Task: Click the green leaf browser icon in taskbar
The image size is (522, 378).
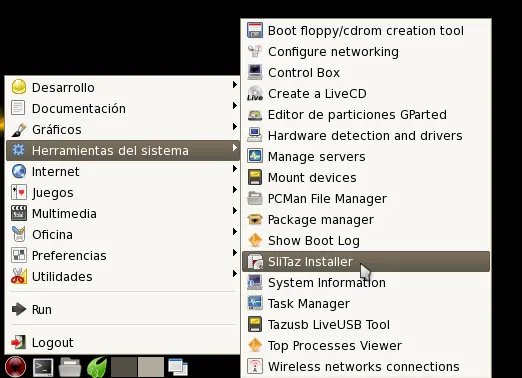Action: (97, 367)
